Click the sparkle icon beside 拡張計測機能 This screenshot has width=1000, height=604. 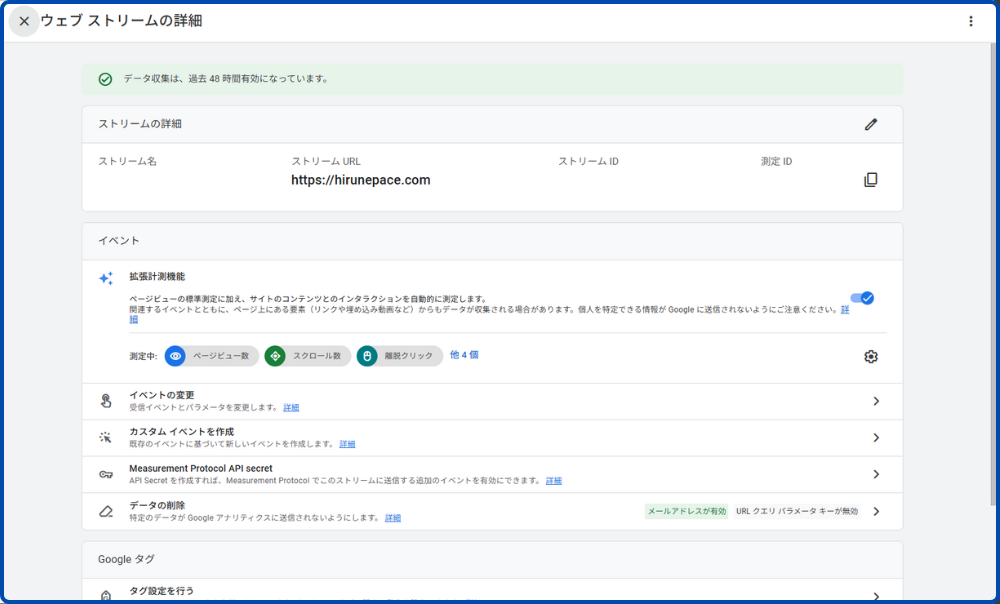coord(106,279)
